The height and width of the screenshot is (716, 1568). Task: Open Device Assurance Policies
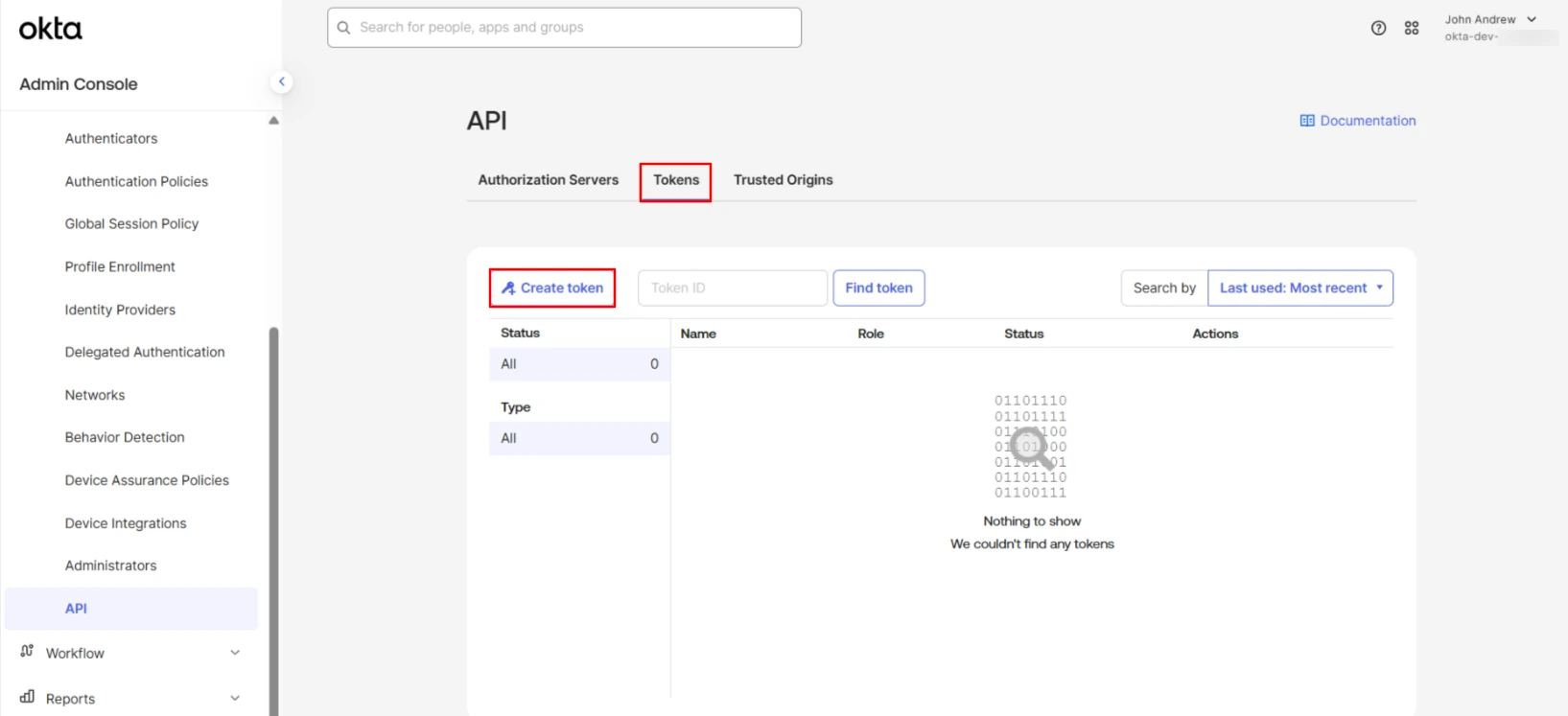tap(147, 480)
